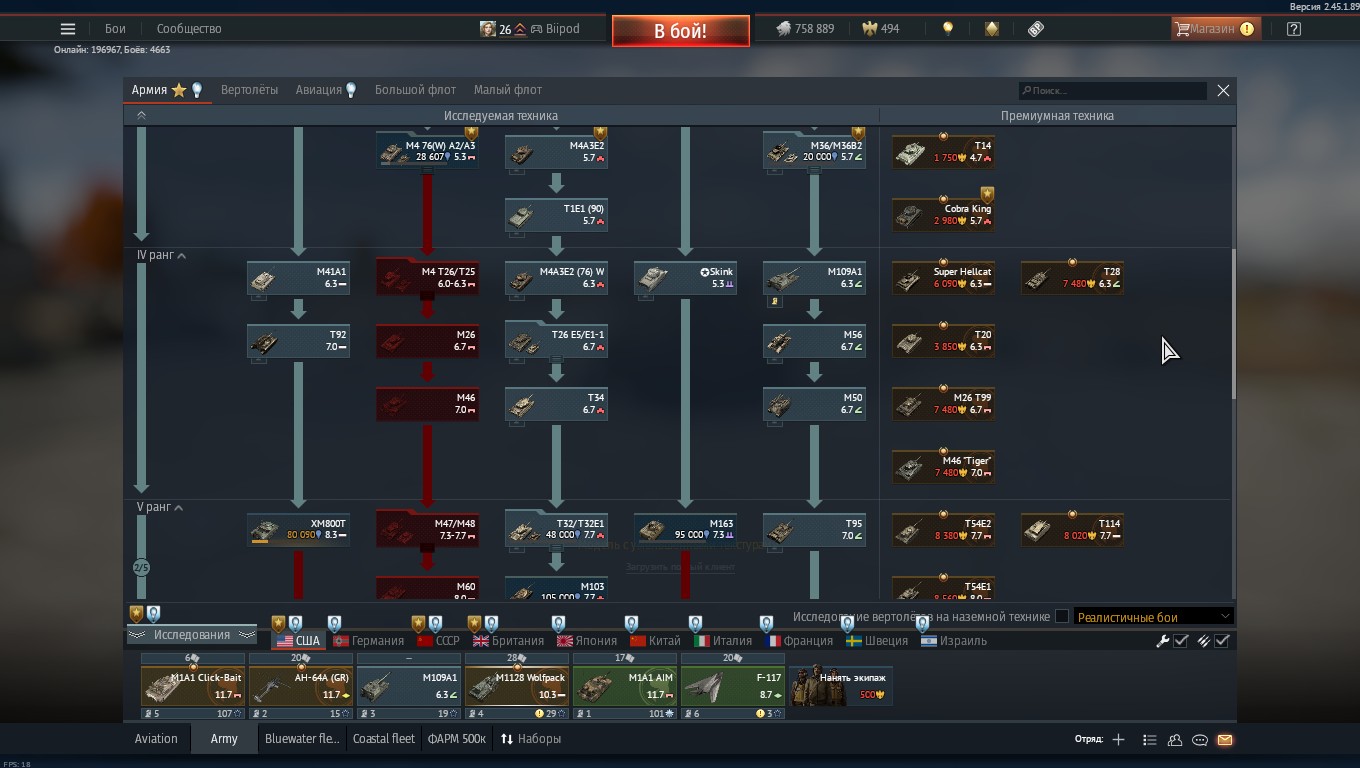Switch to the Coastal fleet preset
The width and height of the screenshot is (1360, 768).
click(384, 740)
